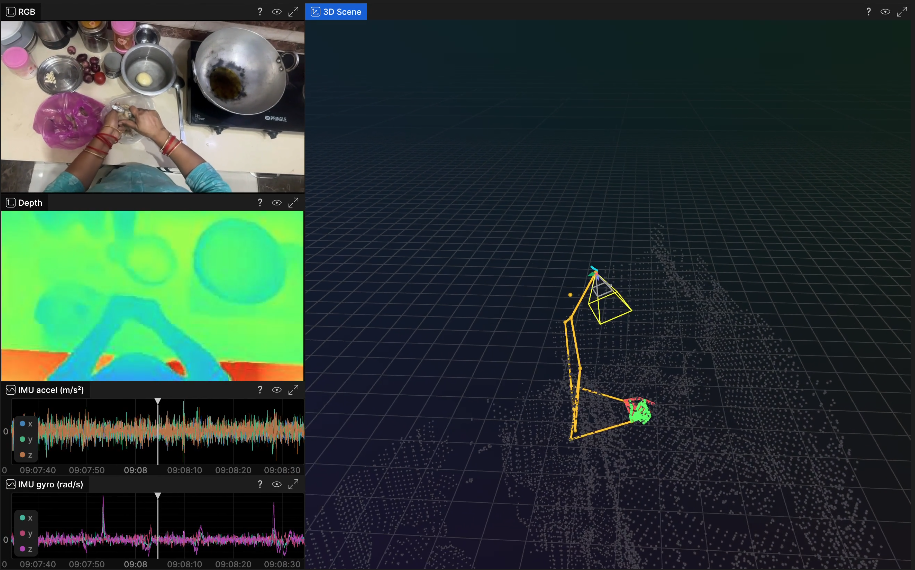The image size is (915, 570).
Task: Click the IMU gyro time series icon
Action: pyautogui.click(x=11, y=484)
